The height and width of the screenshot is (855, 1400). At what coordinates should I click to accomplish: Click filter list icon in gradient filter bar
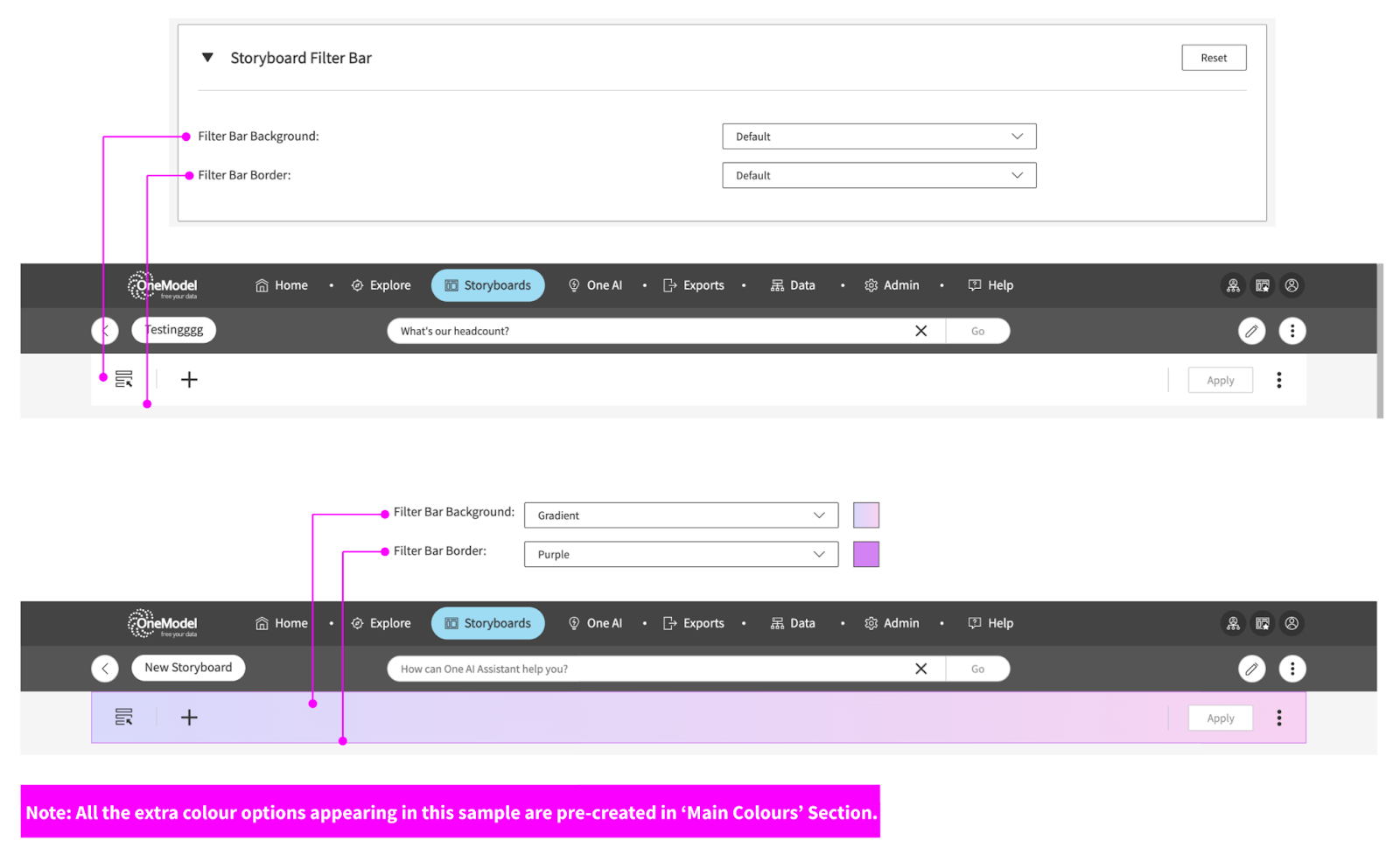click(x=123, y=718)
